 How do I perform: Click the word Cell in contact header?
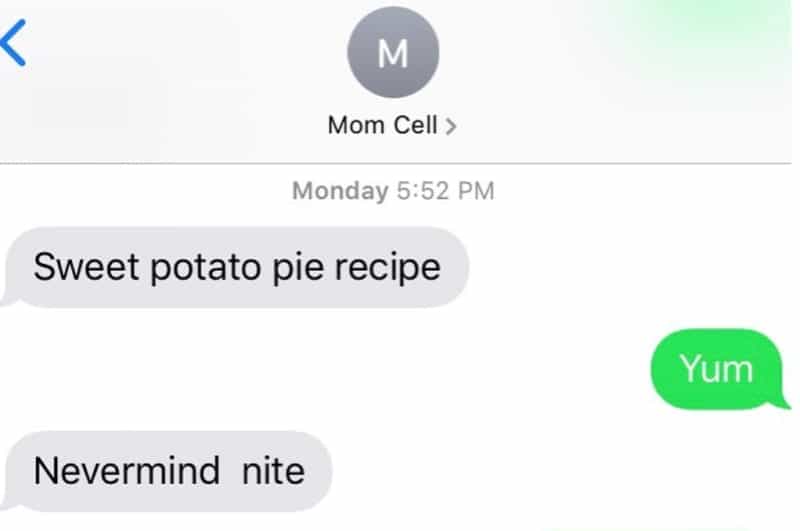point(415,125)
